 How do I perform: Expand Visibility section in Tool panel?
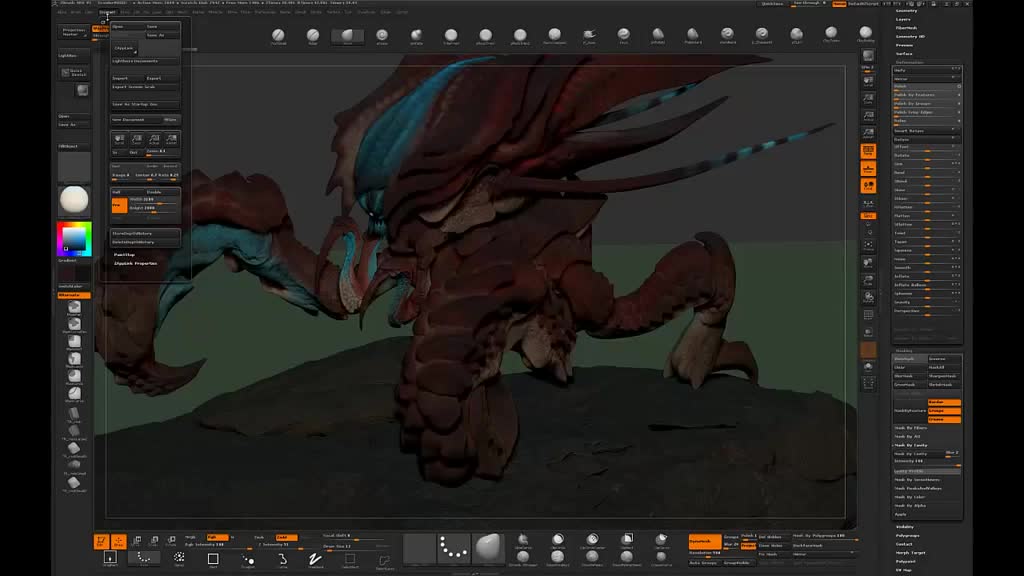pos(905,527)
